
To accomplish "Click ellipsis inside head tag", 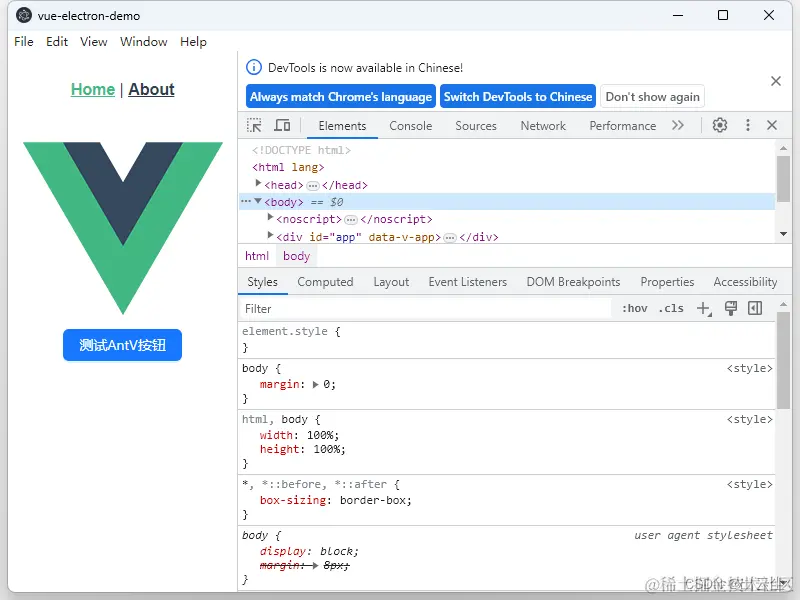I will 313,185.
